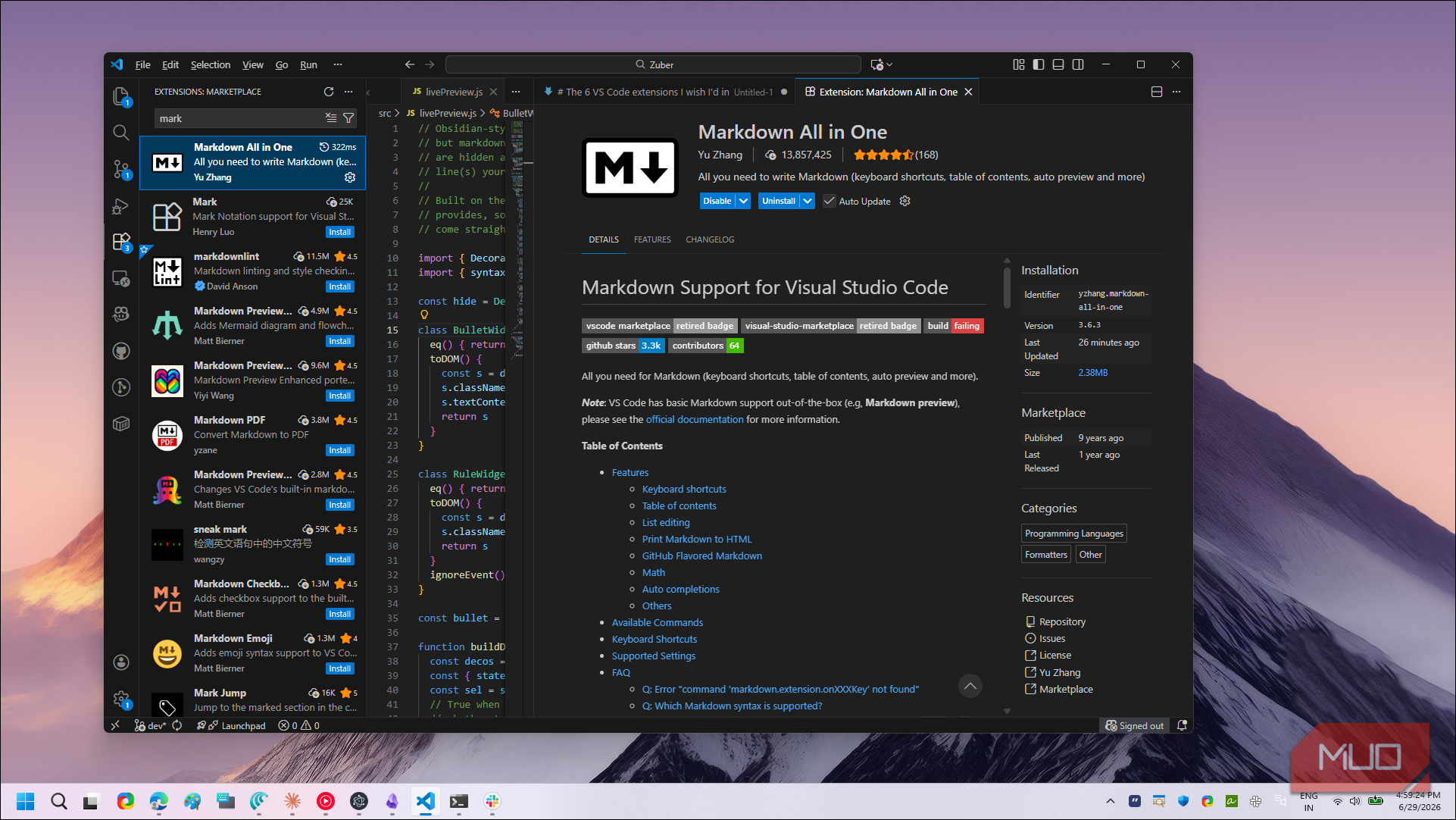Image resolution: width=1456 pixels, height=820 pixels.
Task: Open Customize Layout in title bar
Action: click(1019, 64)
